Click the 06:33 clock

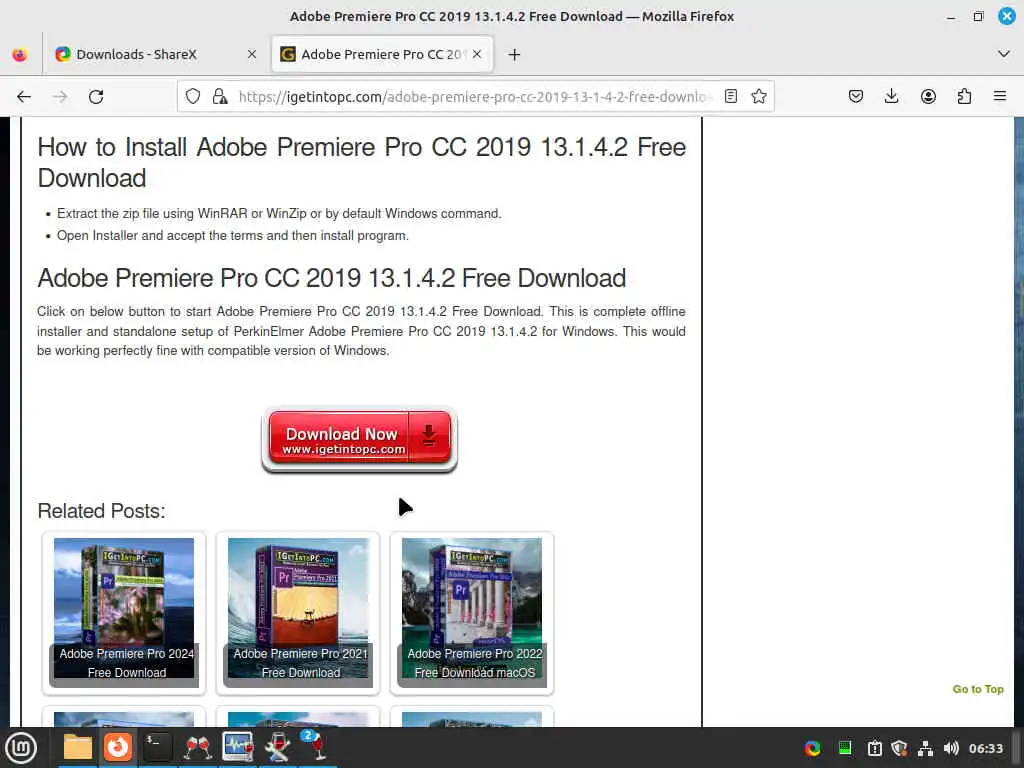coord(985,748)
